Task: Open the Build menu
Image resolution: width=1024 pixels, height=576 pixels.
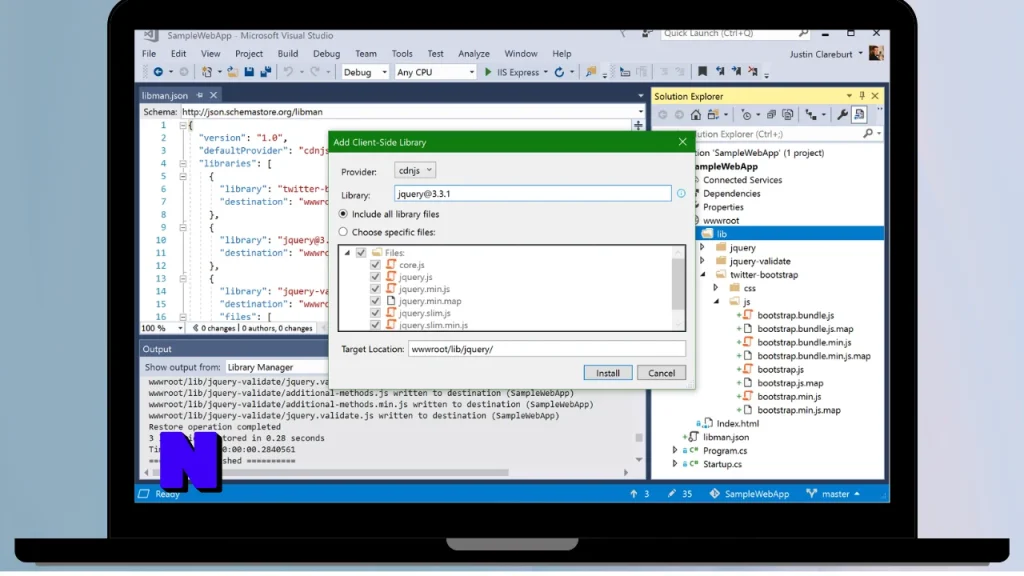Action: pos(287,54)
